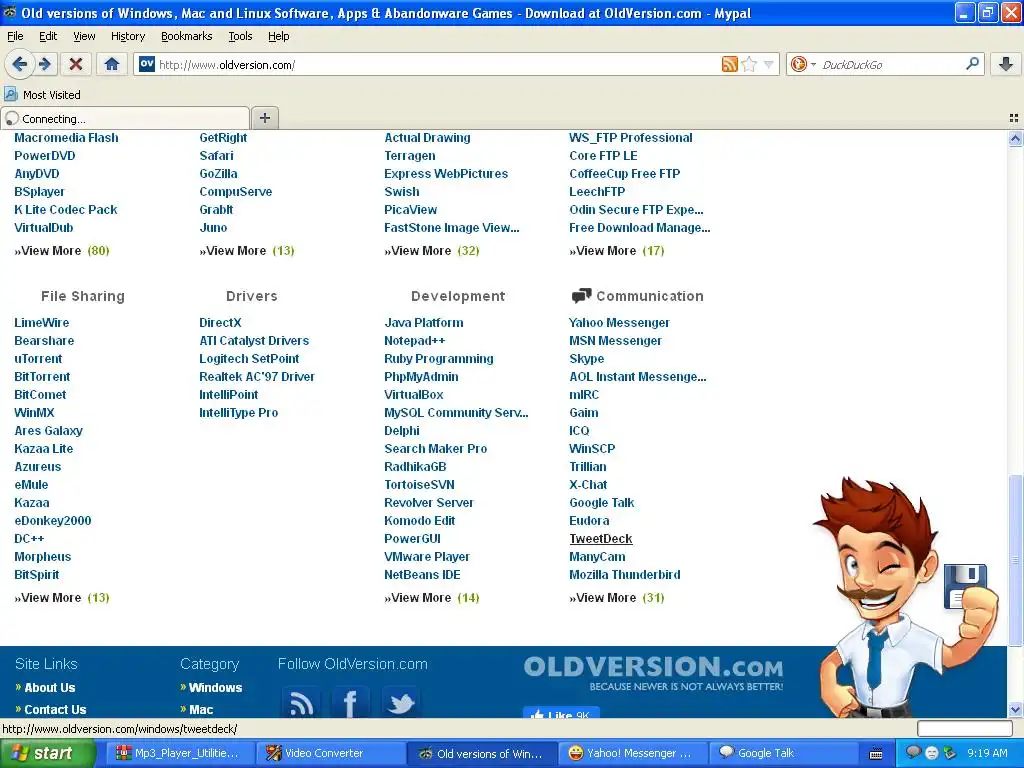Open the uTorrent link
This screenshot has width=1024, height=768.
pos(39,359)
